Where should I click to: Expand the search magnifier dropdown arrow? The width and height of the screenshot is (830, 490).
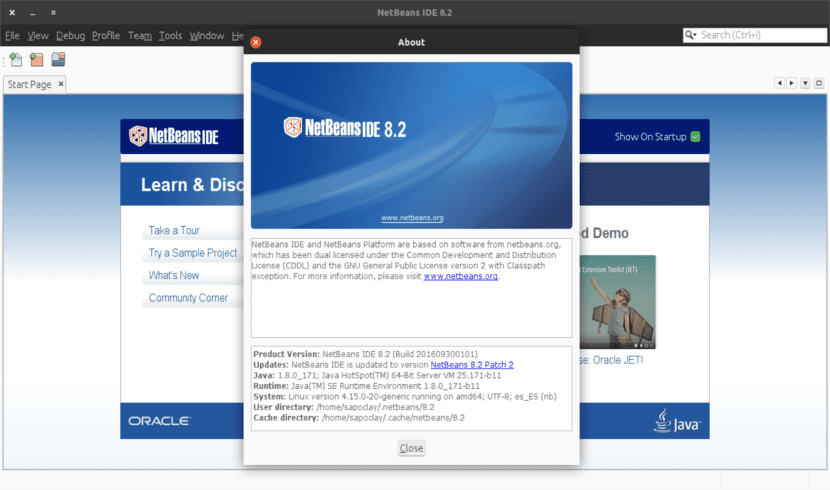point(693,35)
